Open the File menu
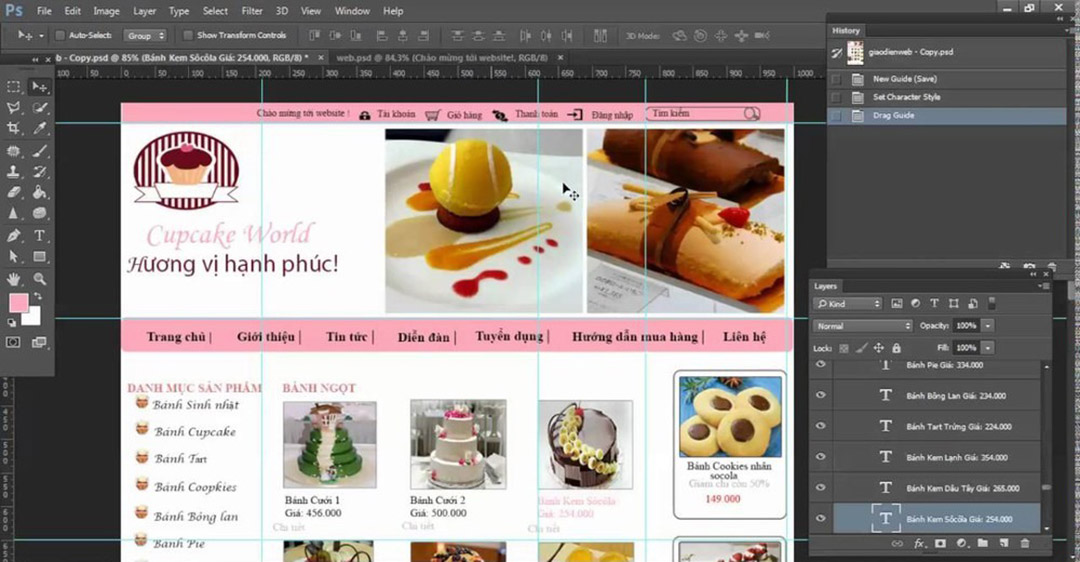Screen dimensions: 1080x562 coord(44,11)
